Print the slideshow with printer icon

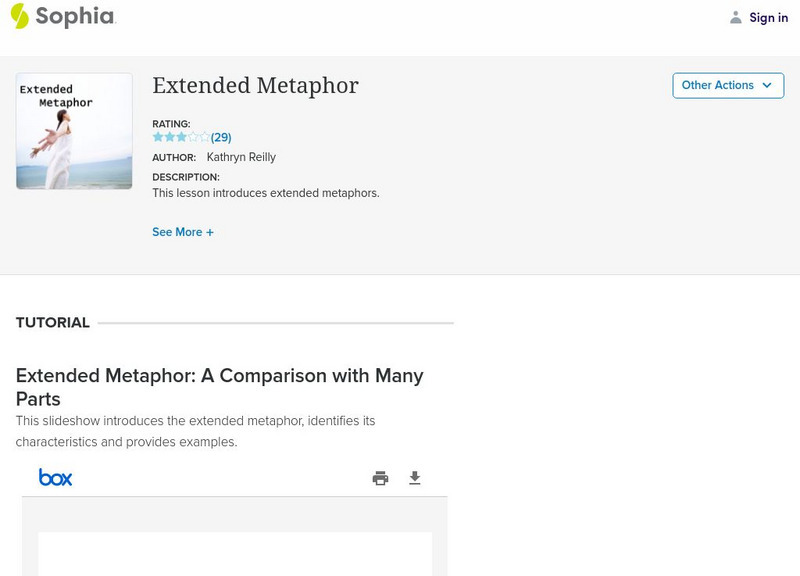pos(380,478)
